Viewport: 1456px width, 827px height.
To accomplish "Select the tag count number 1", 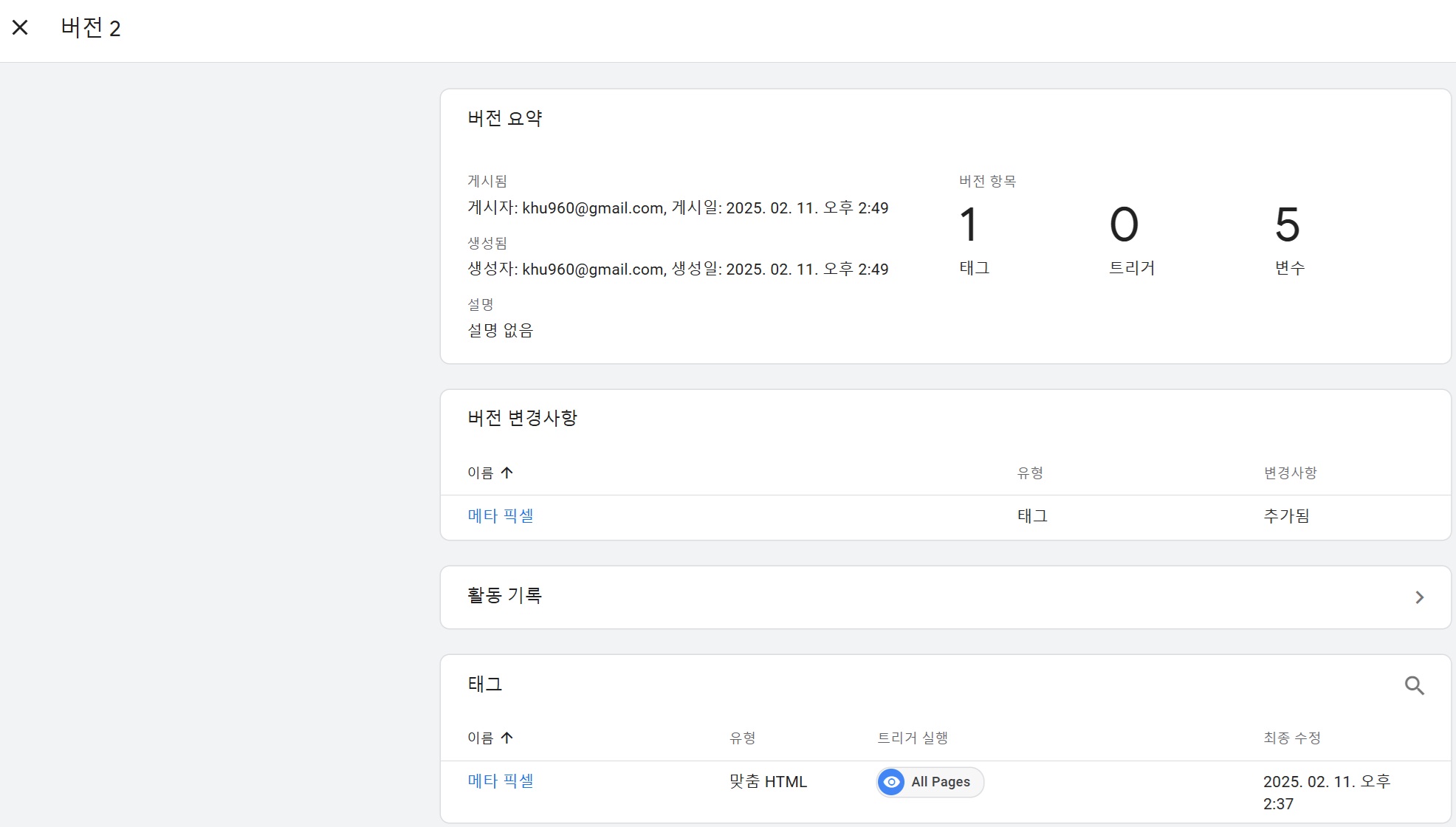I will coord(969,224).
